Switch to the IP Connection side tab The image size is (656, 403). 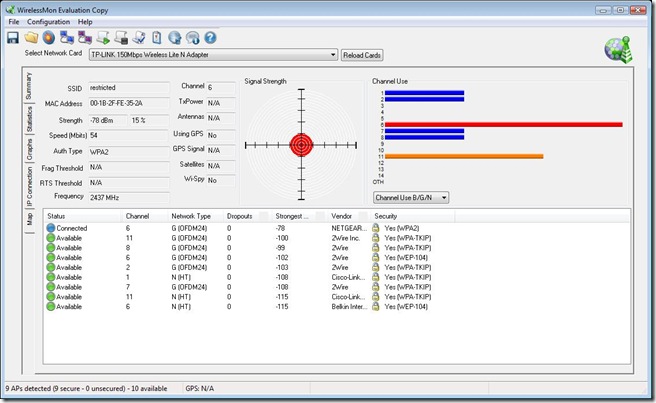click(x=29, y=187)
